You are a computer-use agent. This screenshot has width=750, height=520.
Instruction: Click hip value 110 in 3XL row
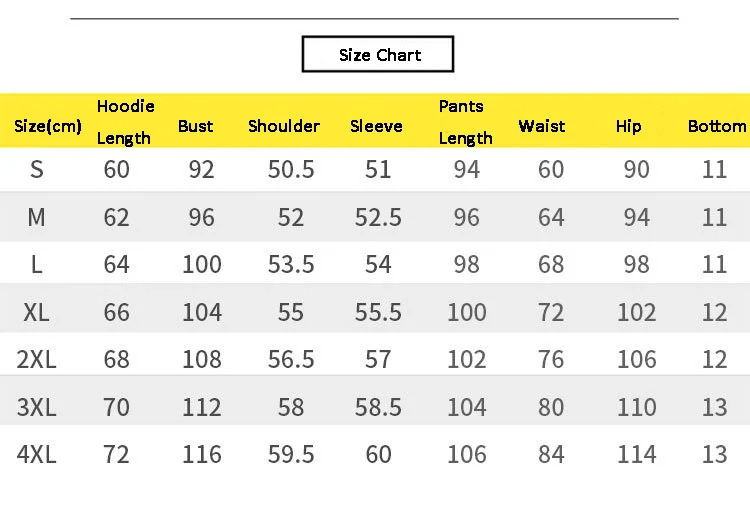click(637, 407)
